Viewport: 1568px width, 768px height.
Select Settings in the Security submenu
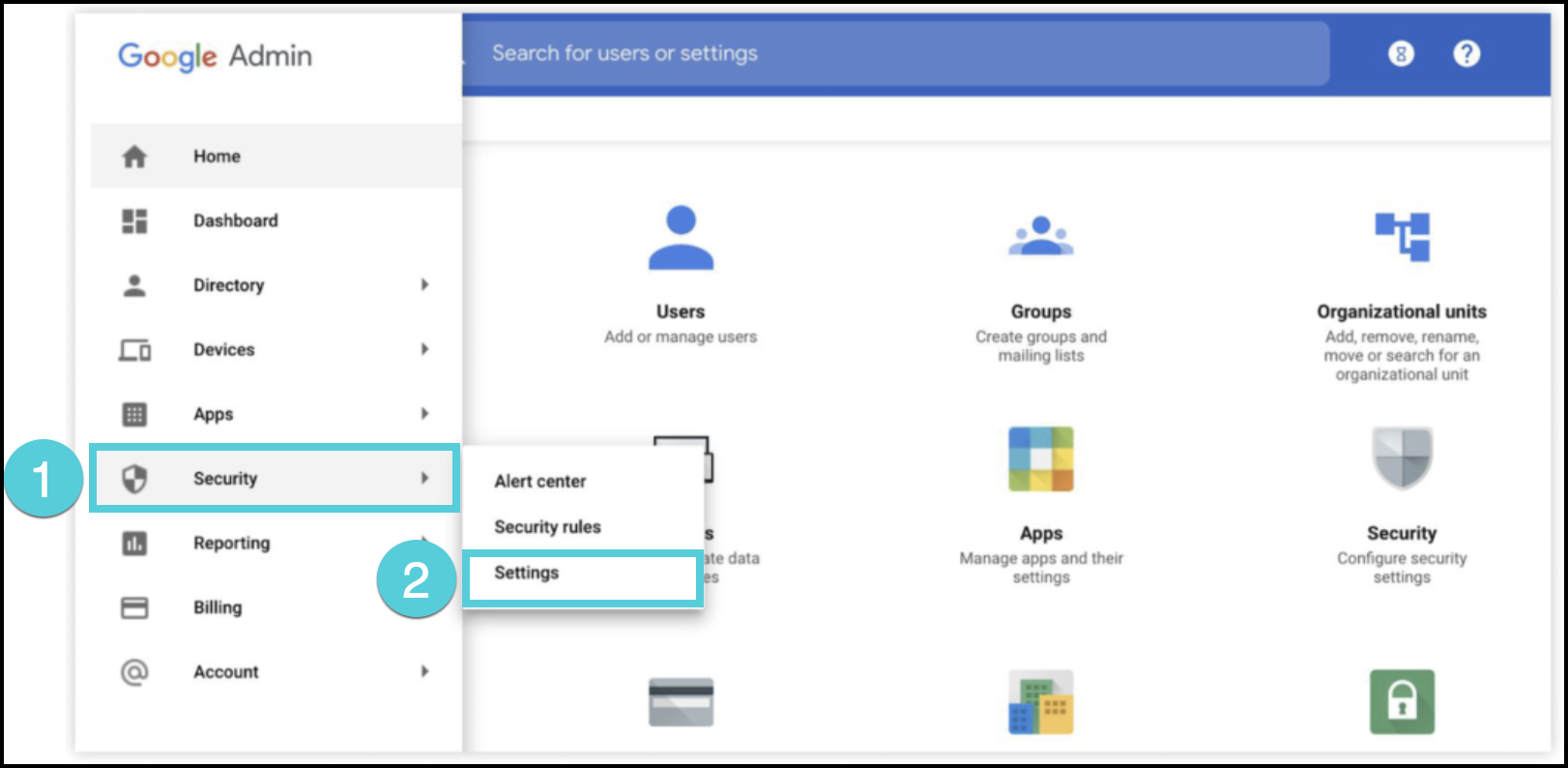pyautogui.click(x=527, y=573)
